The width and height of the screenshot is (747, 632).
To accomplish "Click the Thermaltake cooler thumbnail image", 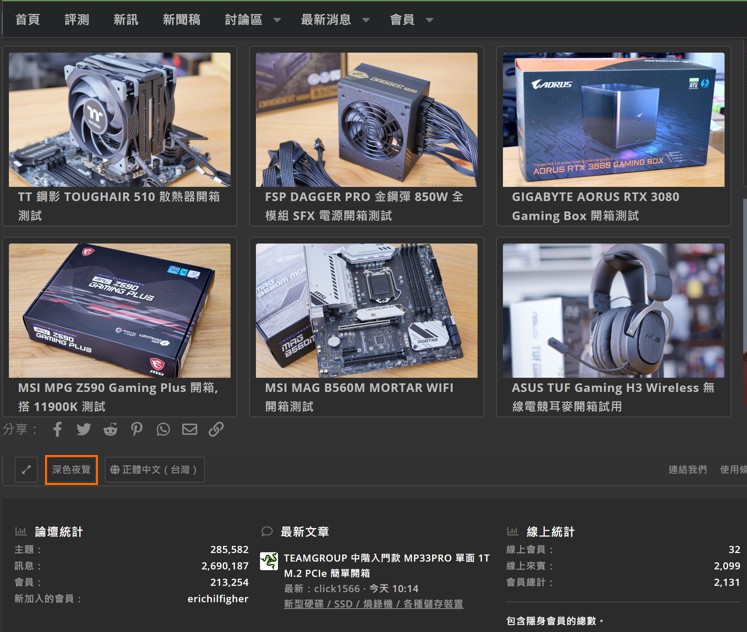I will click(120, 120).
